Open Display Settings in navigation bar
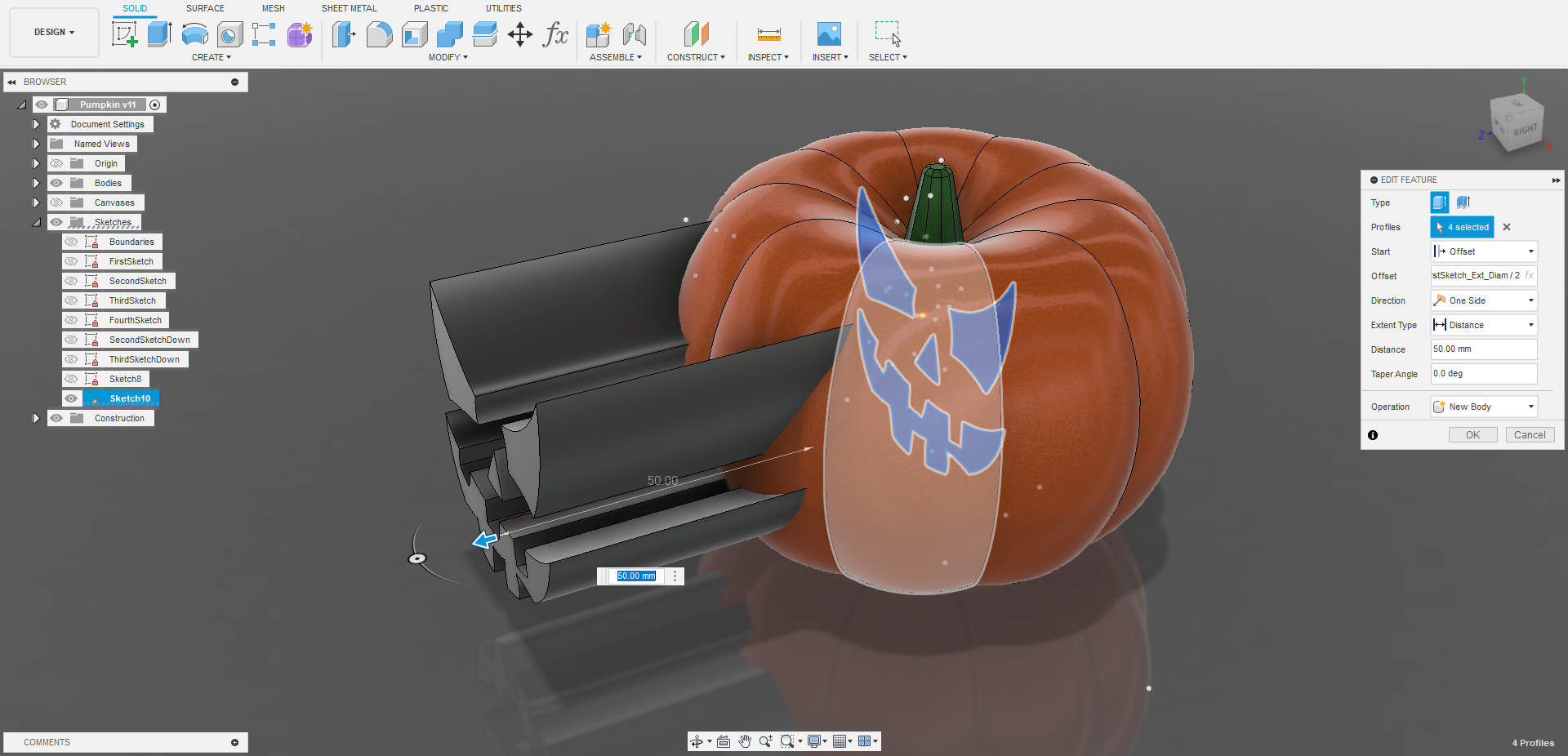 pos(814,741)
